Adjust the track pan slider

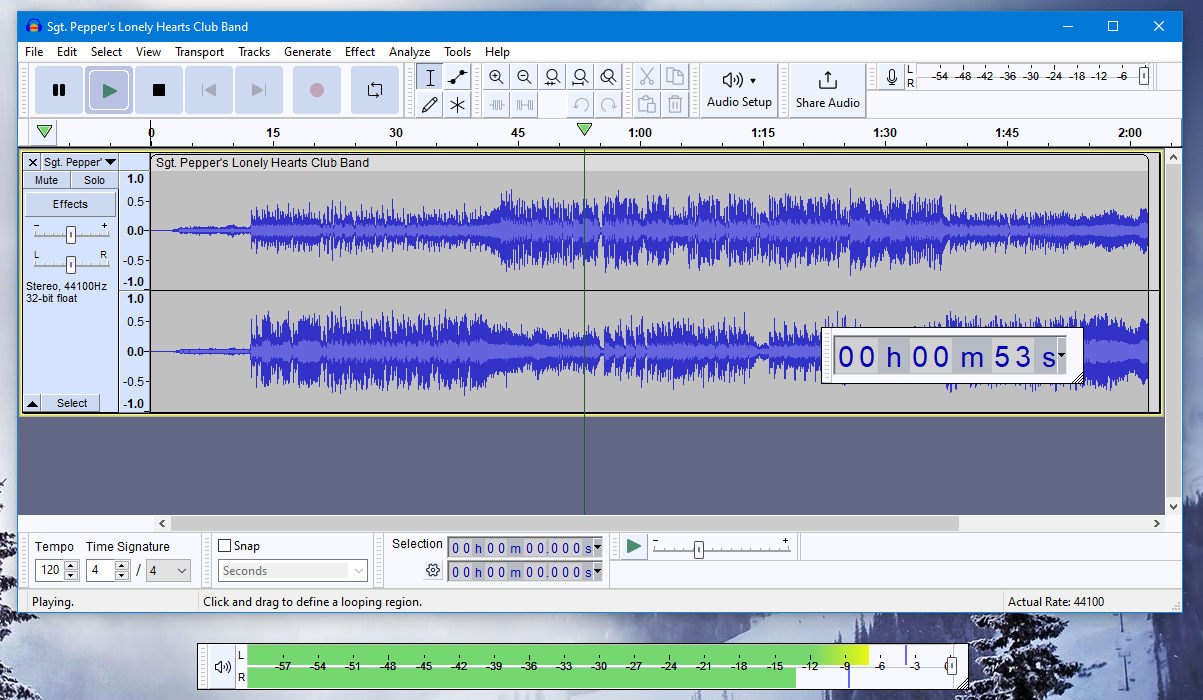[x=70, y=264]
